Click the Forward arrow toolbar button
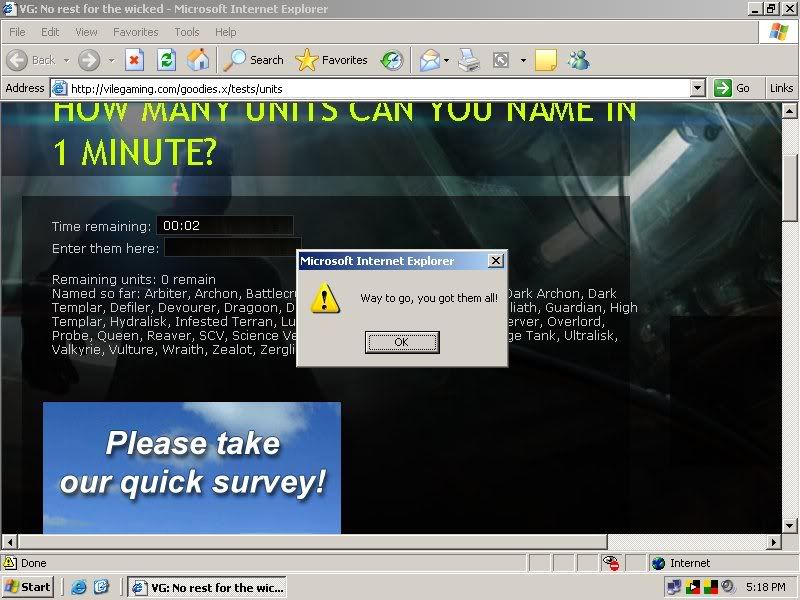 pos(89,60)
